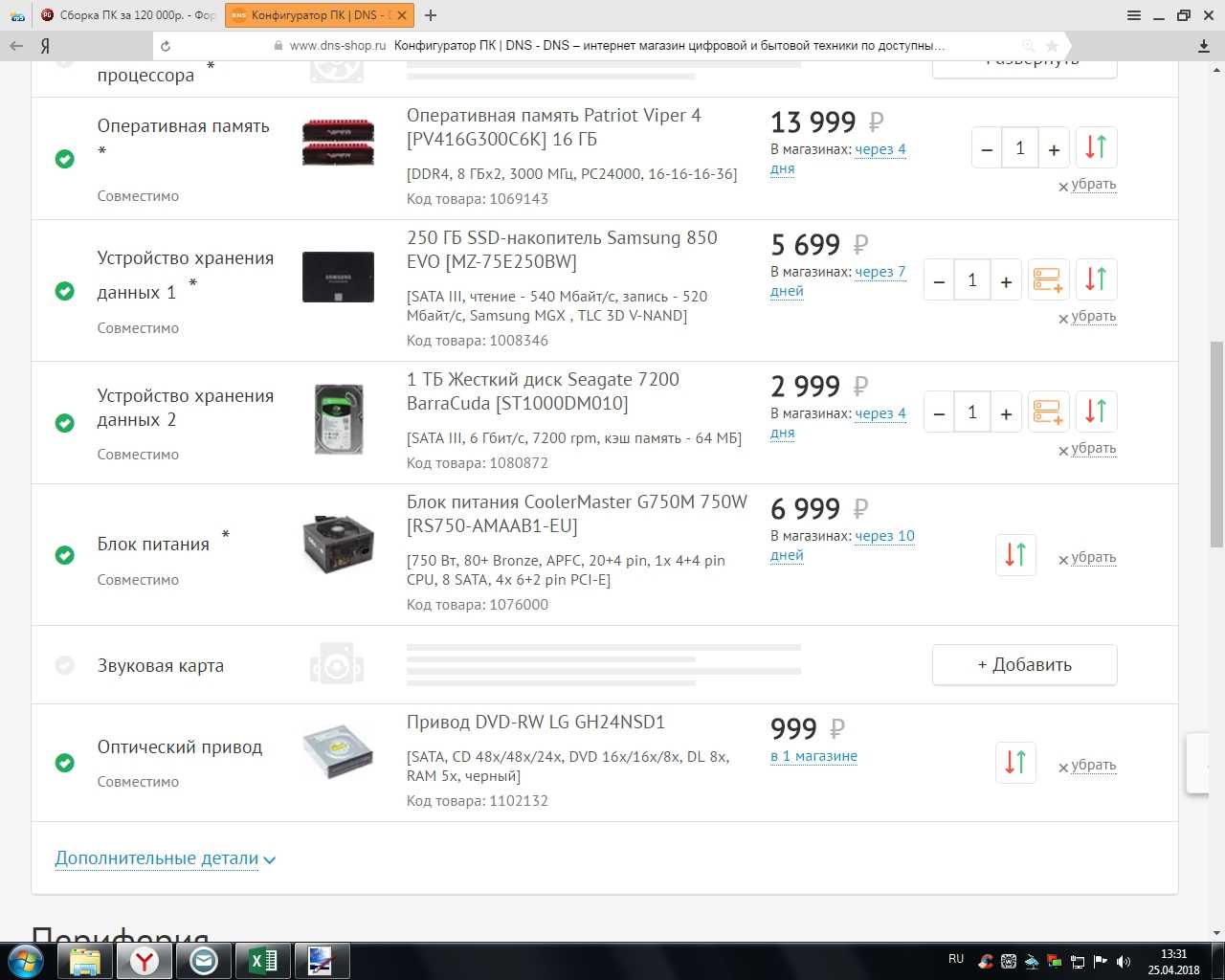This screenshot has height=980, width=1225.
Task: Open browser hamburger menu
Action: (x=1134, y=15)
